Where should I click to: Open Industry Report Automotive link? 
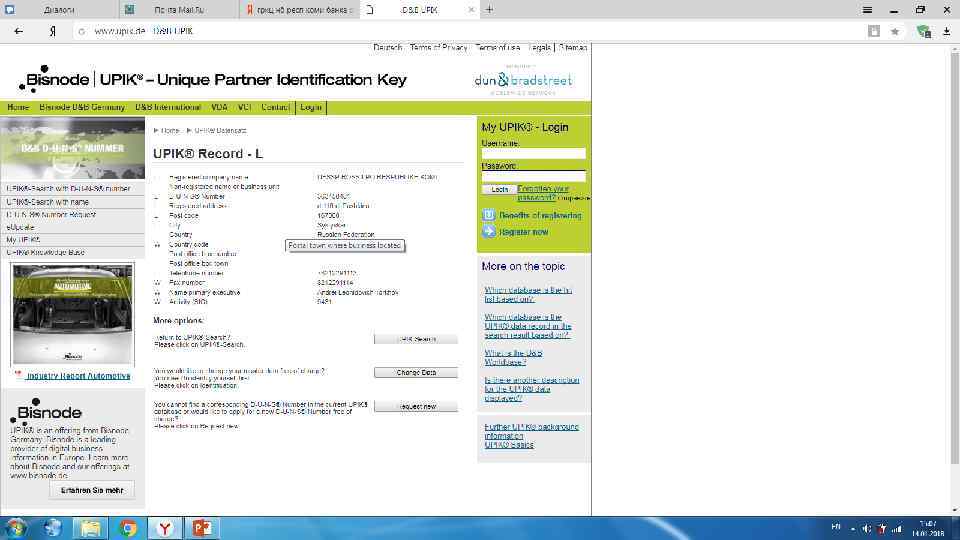pyautogui.click(x=78, y=376)
